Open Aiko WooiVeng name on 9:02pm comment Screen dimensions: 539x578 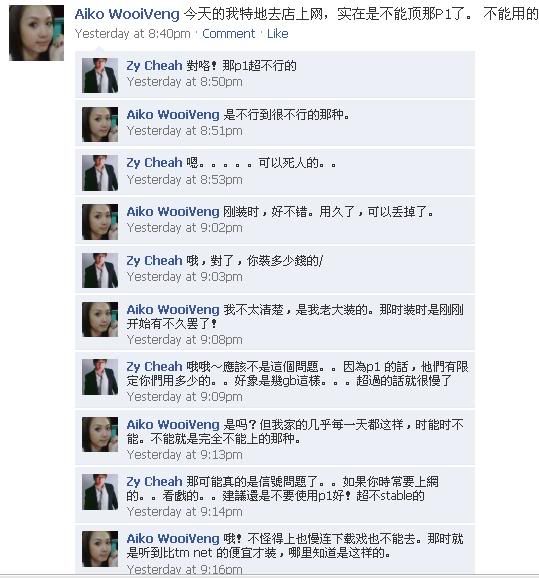pos(173,212)
